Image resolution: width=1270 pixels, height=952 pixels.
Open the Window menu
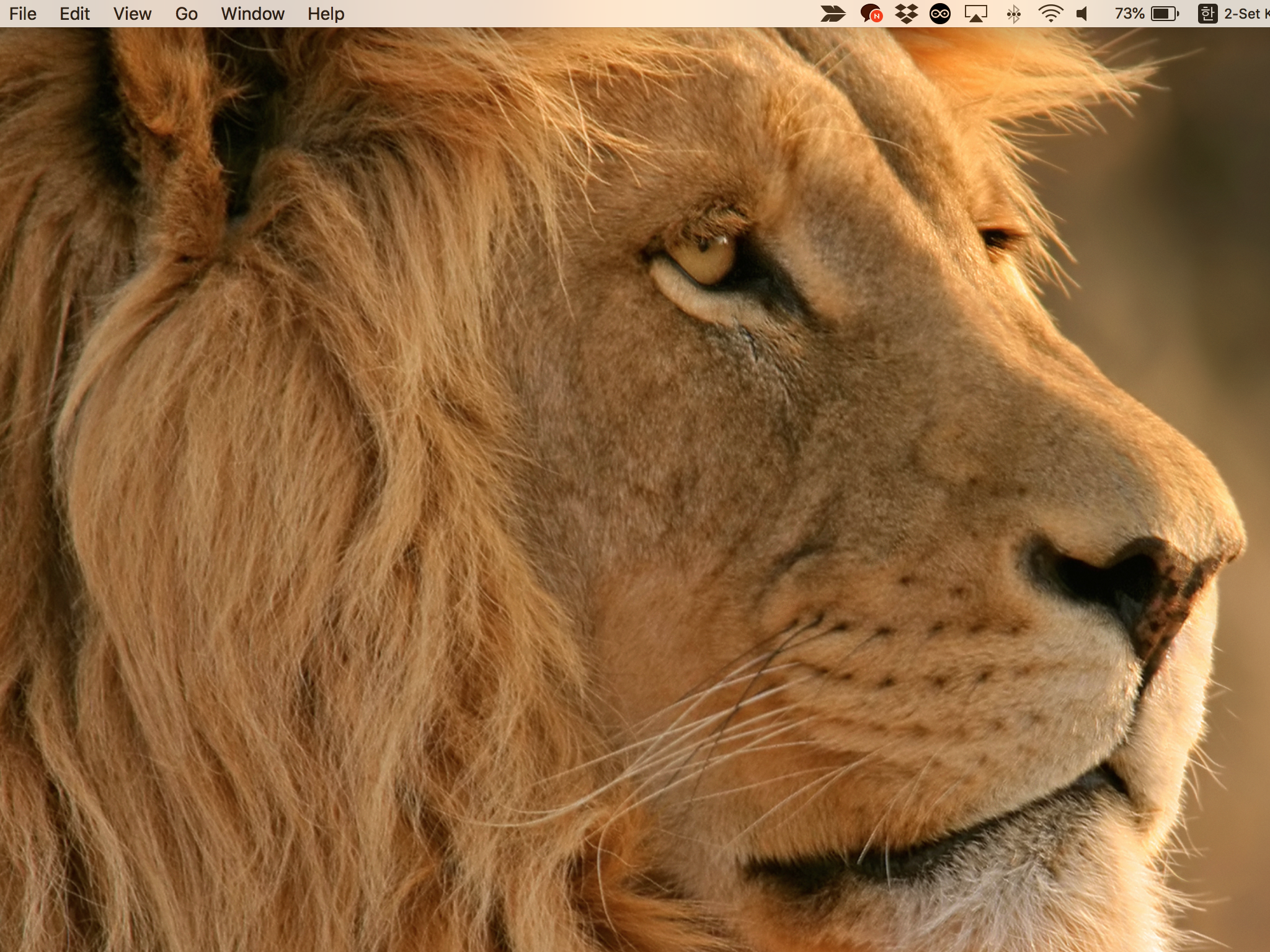point(252,14)
